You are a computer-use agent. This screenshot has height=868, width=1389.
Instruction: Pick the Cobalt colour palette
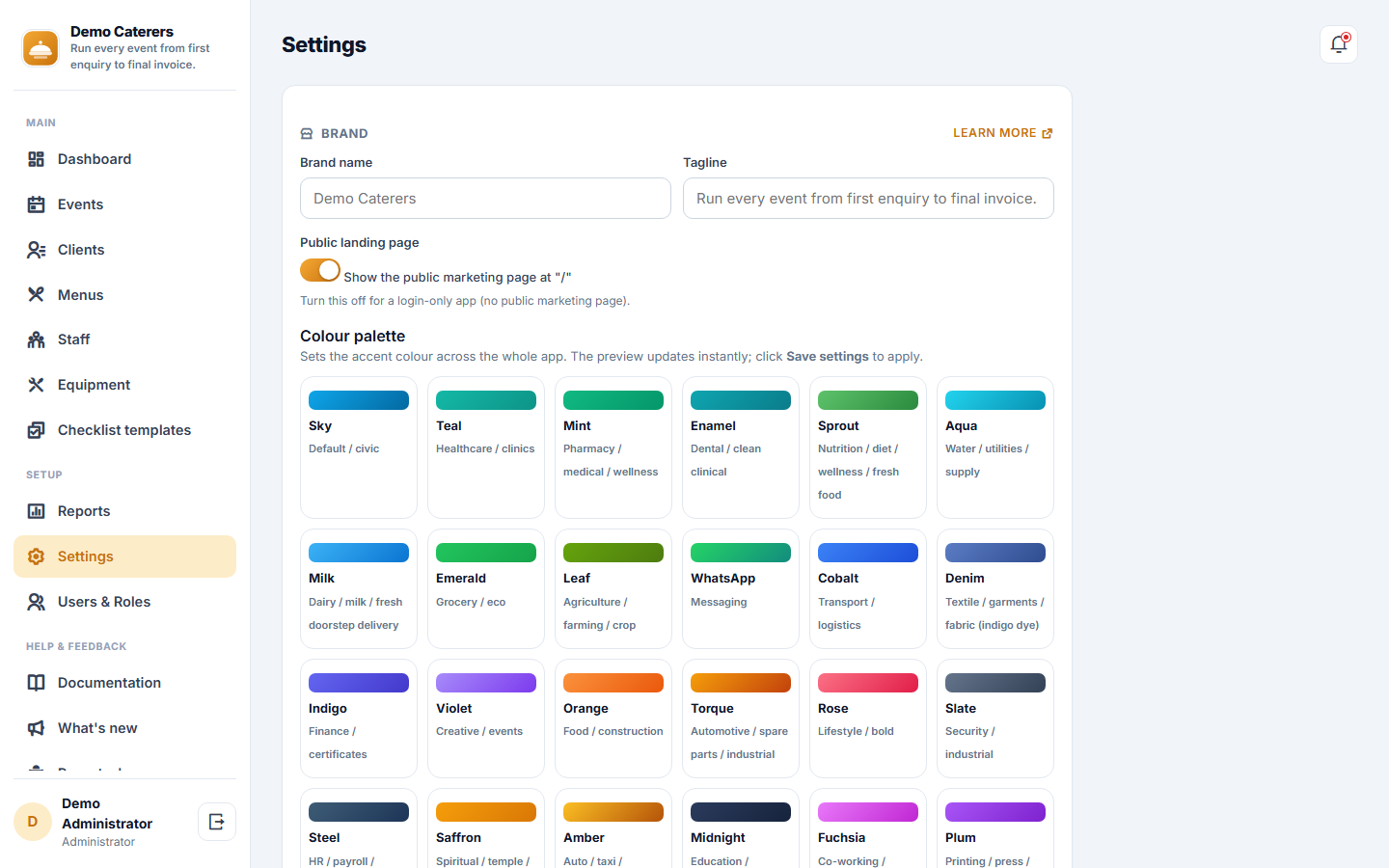point(868,588)
